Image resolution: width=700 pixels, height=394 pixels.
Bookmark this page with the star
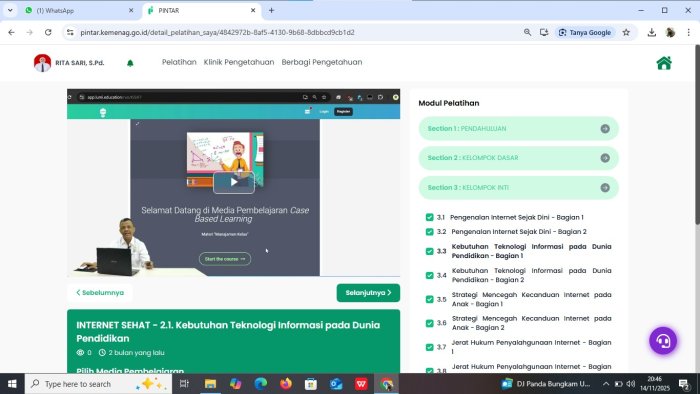click(x=626, y=32)
